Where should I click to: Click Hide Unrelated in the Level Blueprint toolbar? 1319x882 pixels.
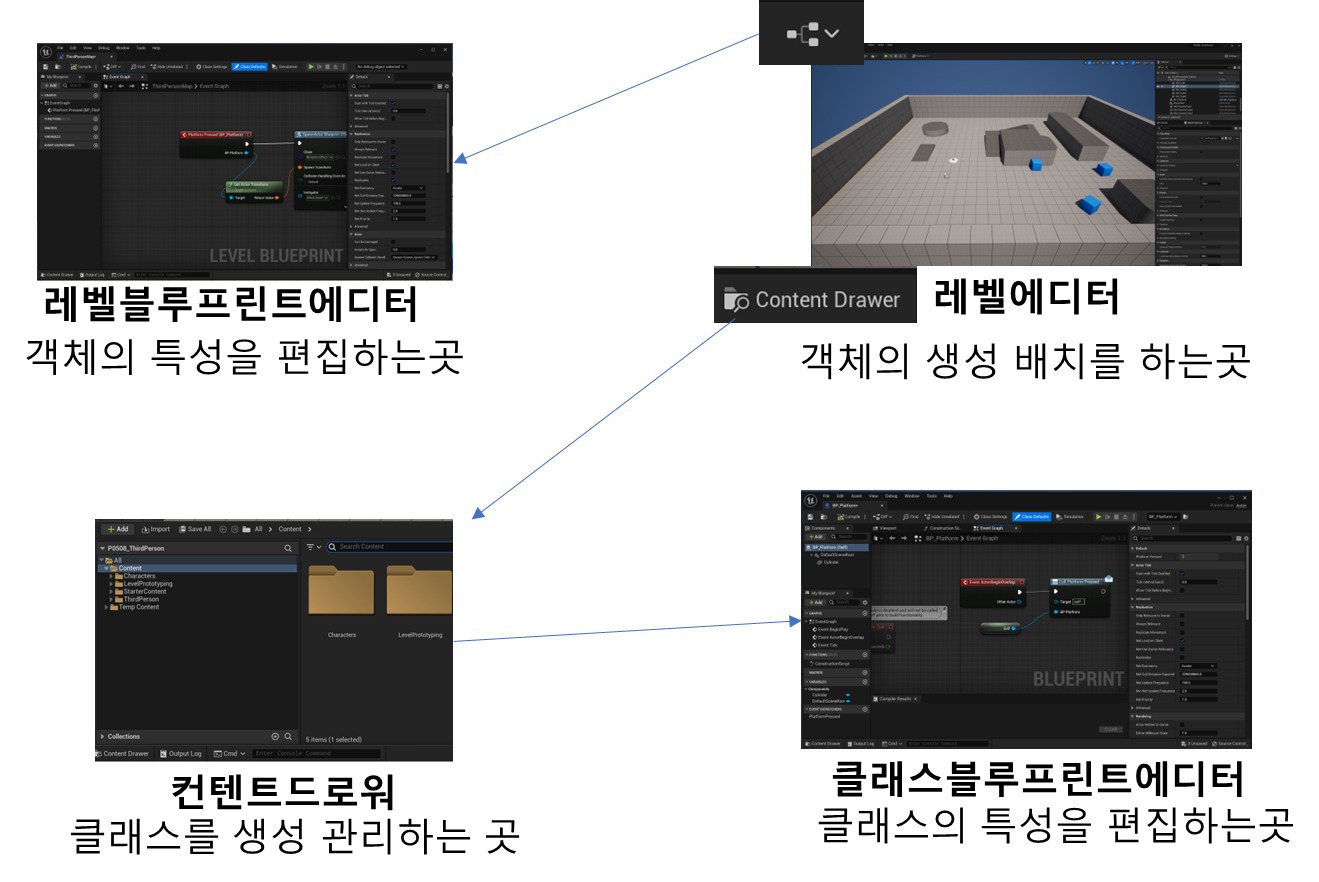(166, 67)
